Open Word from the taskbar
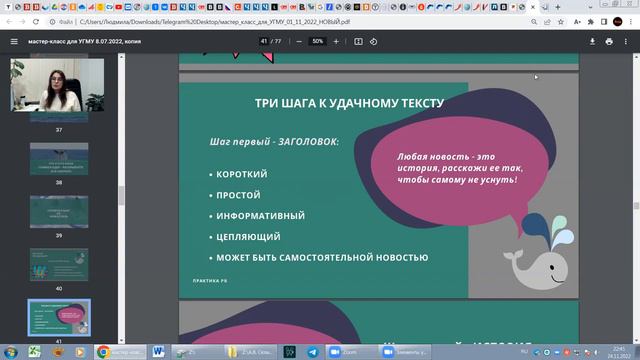Viewport: 640px width, 360px height. tap(158, 352)
